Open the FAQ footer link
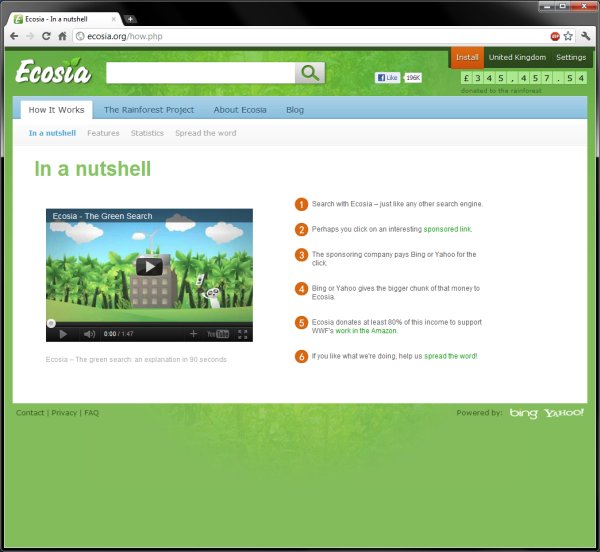This screenshot has width=600, height=552. click(x=91, y=413)
